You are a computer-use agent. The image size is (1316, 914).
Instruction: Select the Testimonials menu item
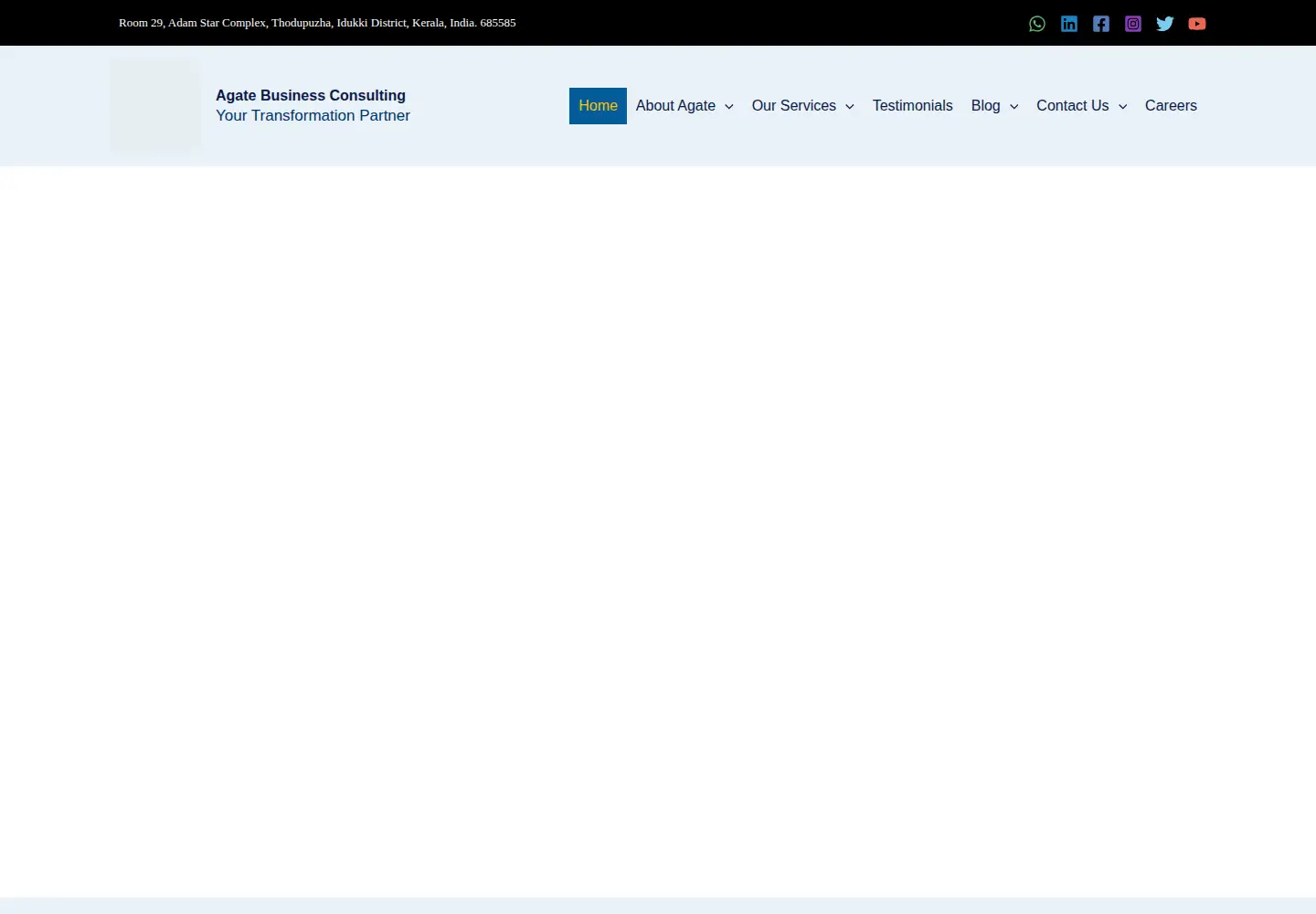913,106
